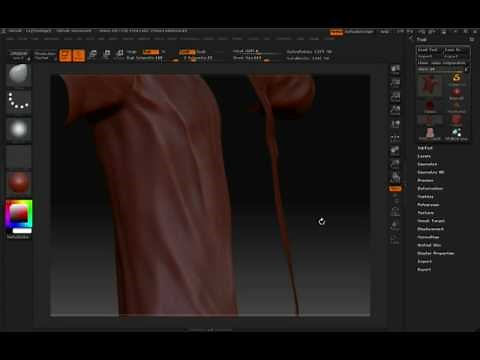Toggle the orange active button in right shelf

pyautogui.click(x=395, y=189)
